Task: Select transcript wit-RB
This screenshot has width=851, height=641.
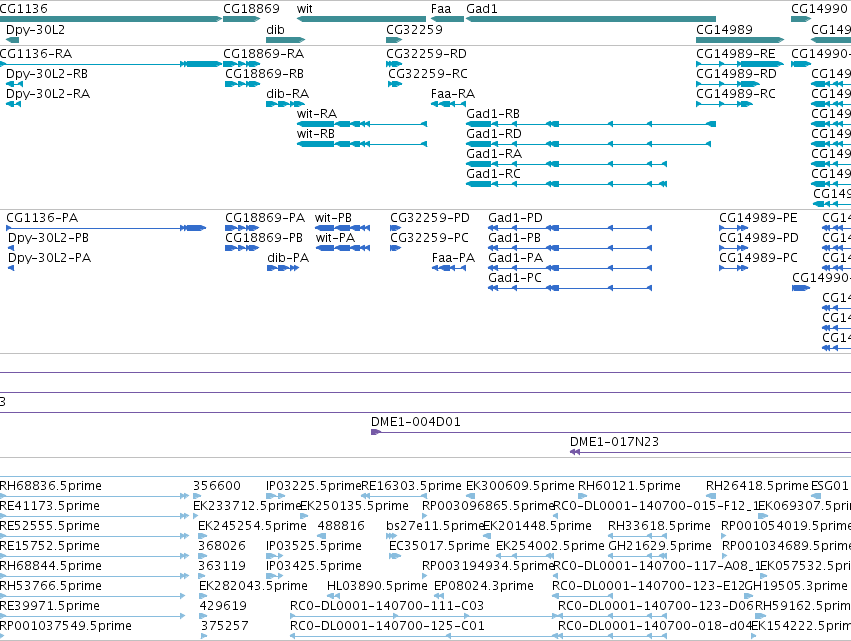Action: point(362,144)
